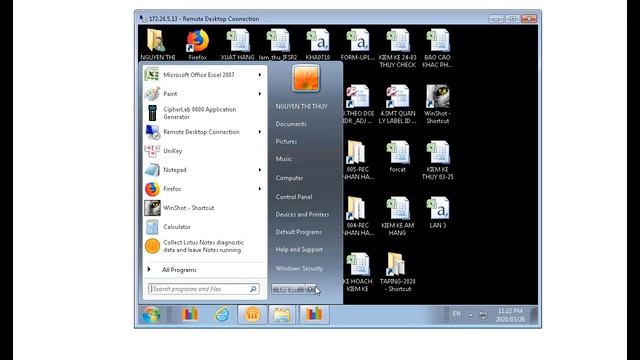Click the user account flower picture

(306, 78)
